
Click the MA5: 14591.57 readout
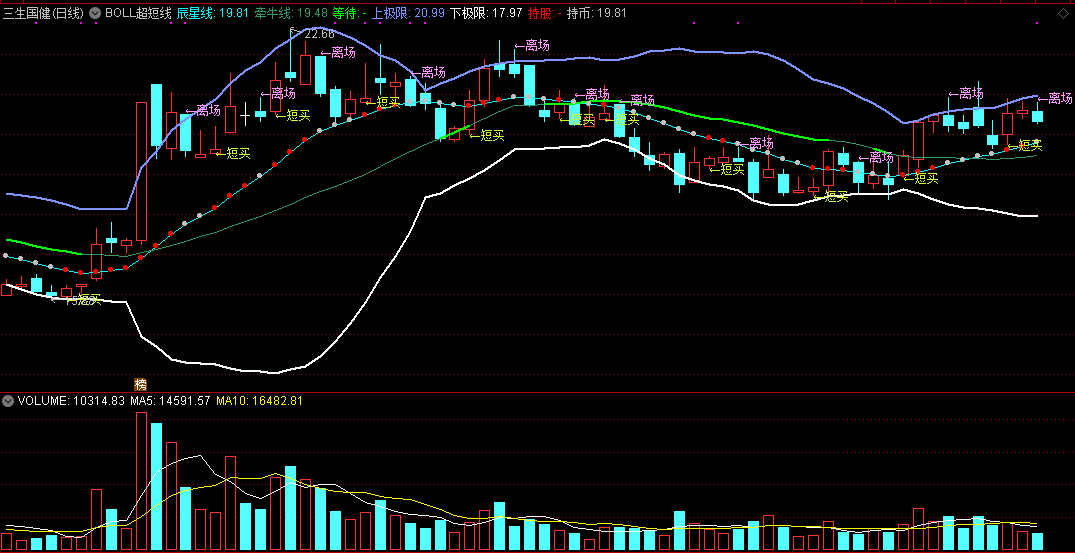170,401
